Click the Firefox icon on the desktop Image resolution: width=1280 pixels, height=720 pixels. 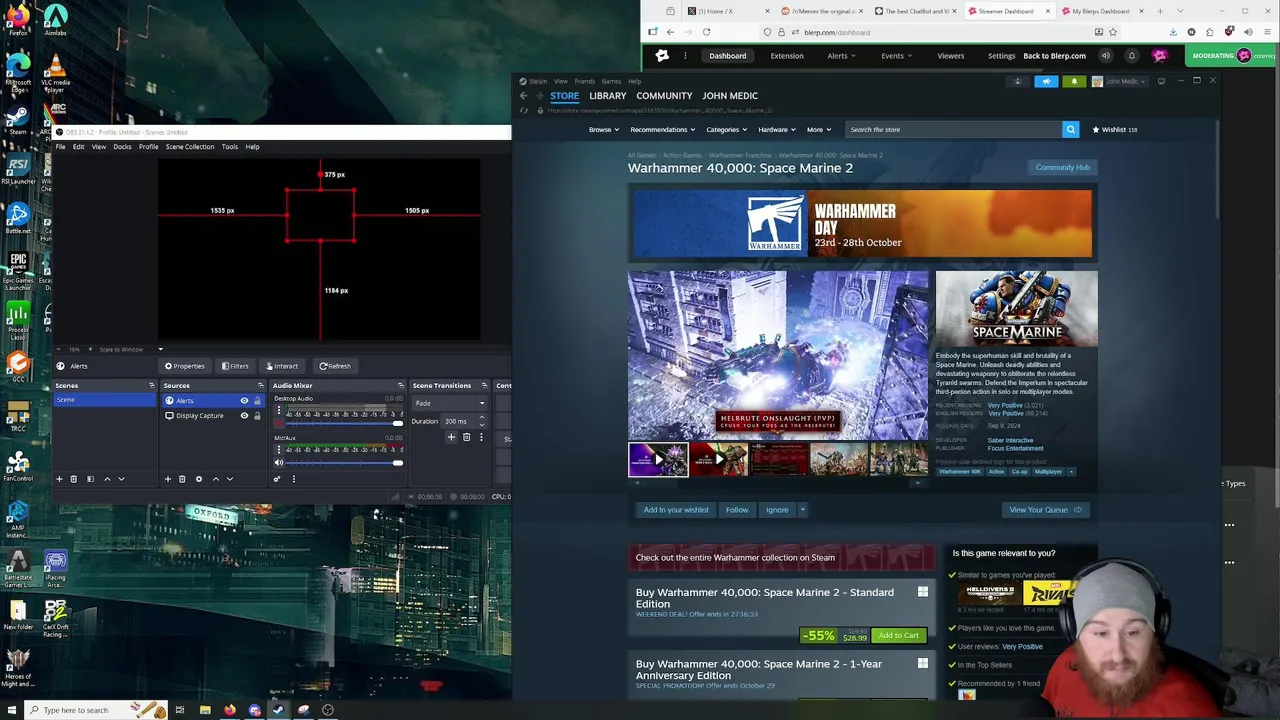click(18, 18)
